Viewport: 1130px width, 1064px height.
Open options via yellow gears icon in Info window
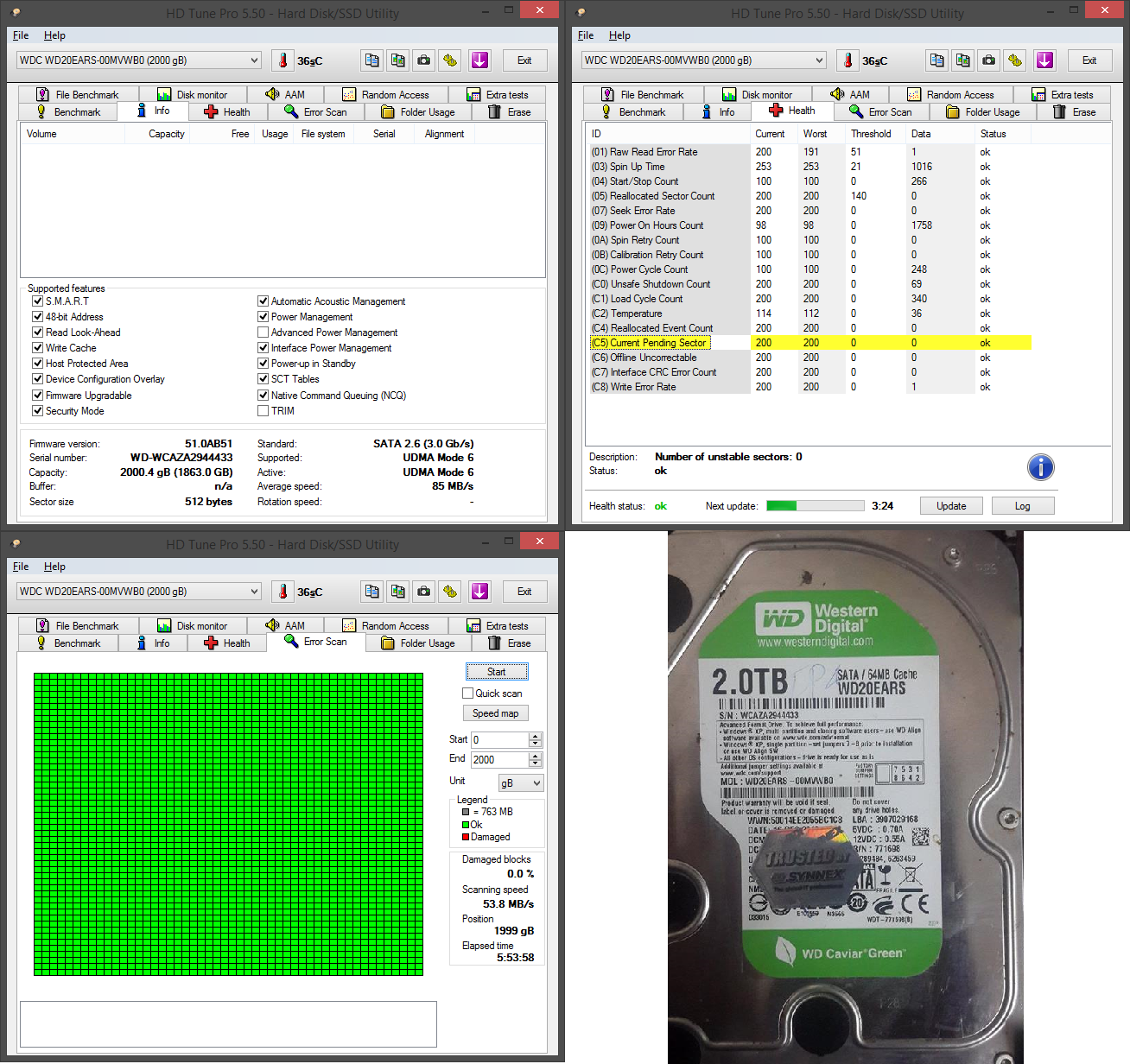coord(449,60)
